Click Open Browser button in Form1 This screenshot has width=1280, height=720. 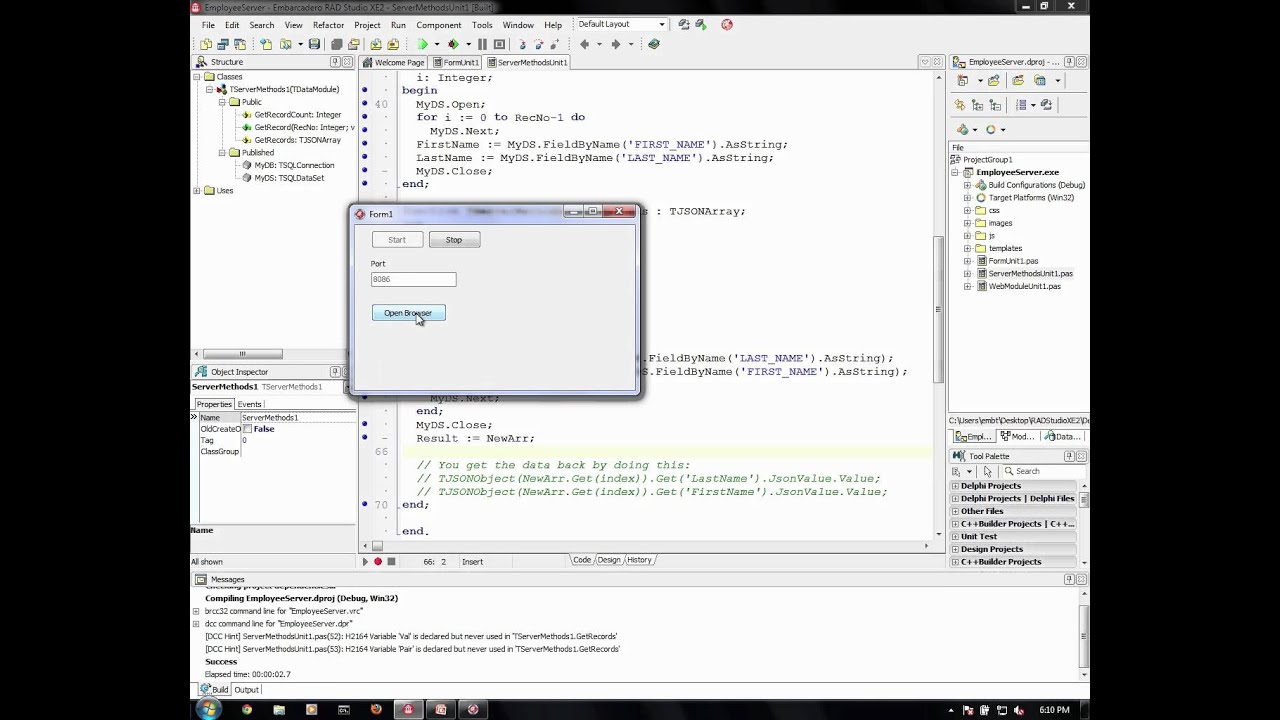[408, 313]
